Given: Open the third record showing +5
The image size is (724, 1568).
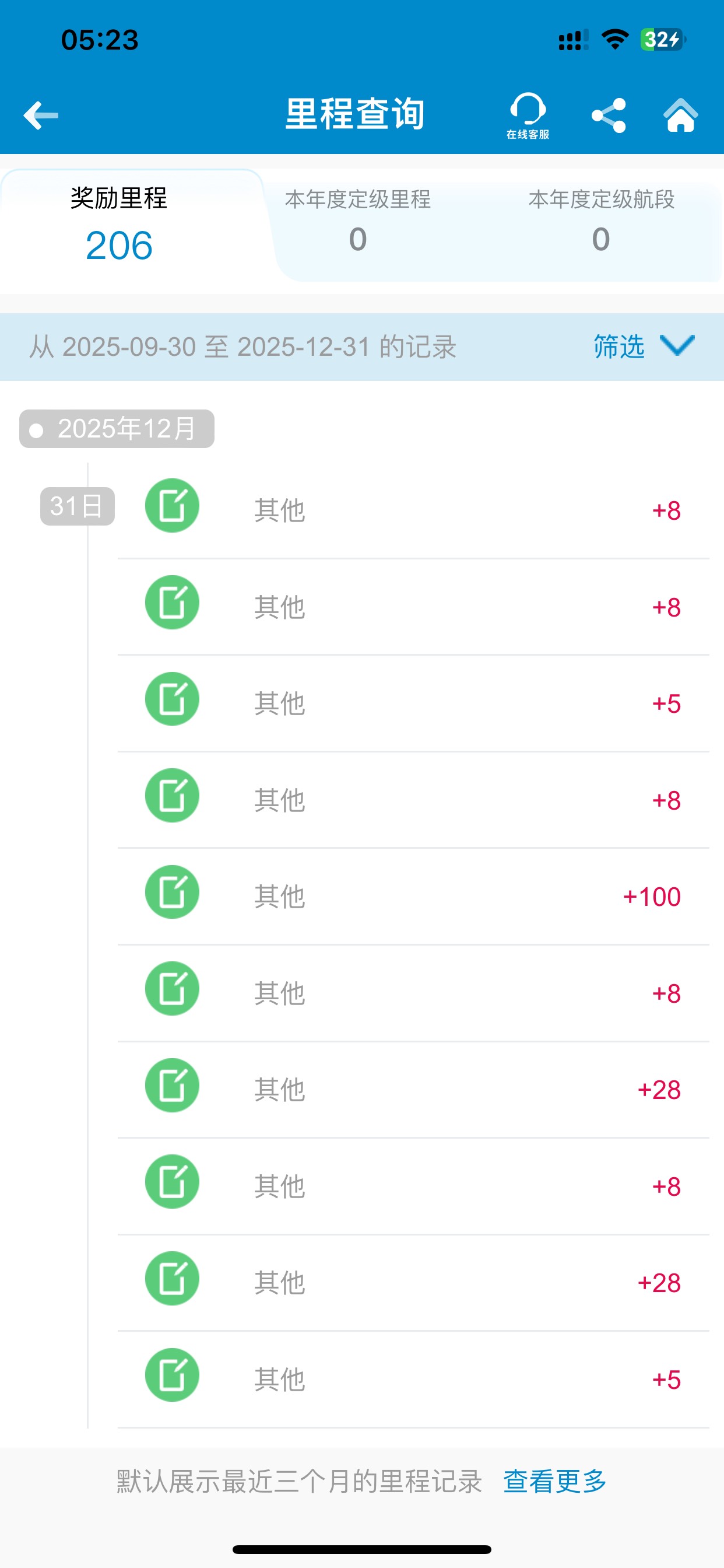Looking at the screenshot, I should coord(414,703).
